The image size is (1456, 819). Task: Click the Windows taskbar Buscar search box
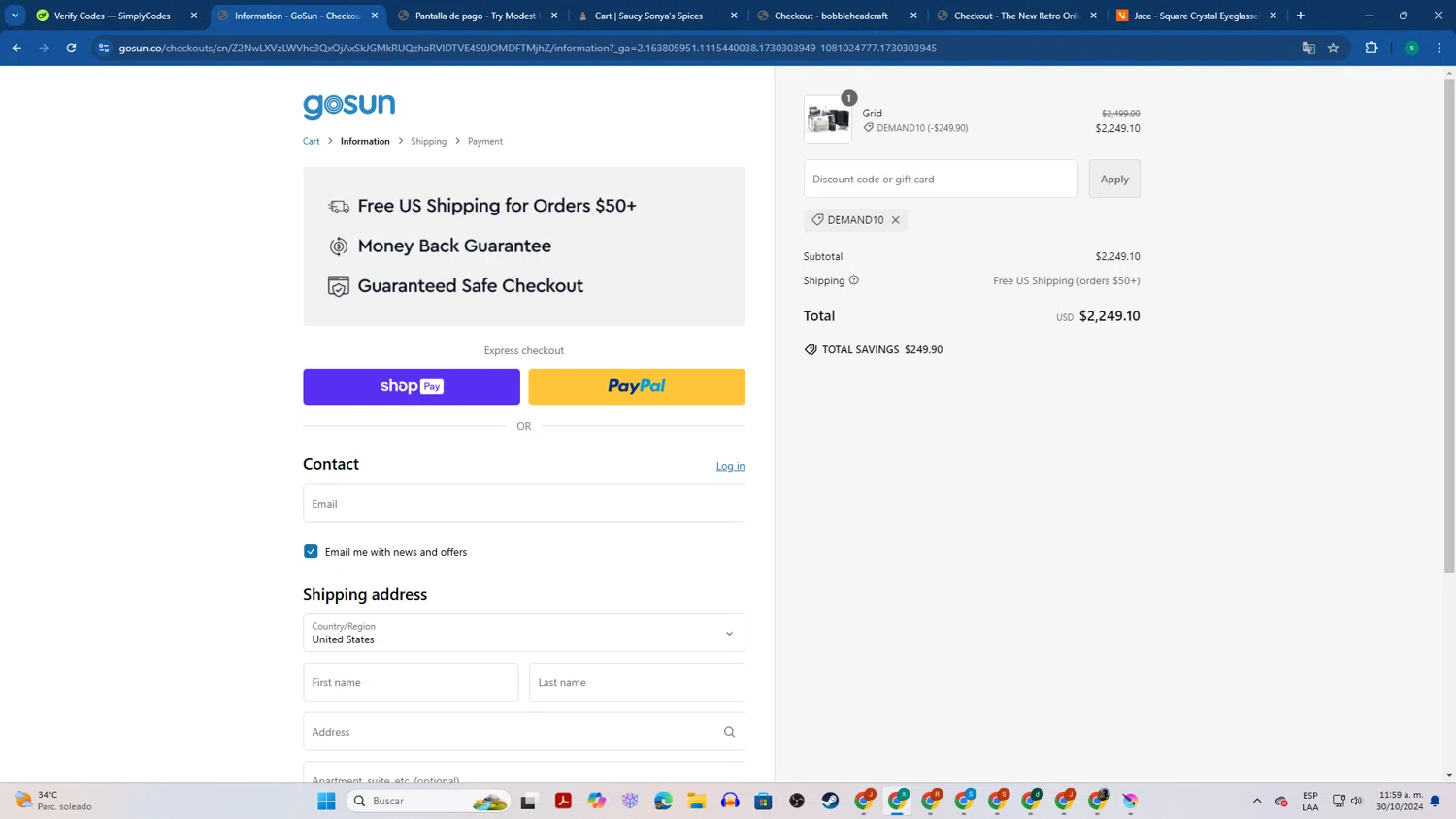point(429,801)
